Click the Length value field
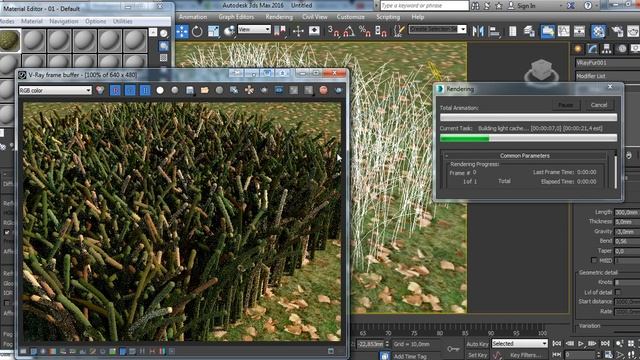The width and height of the screenshot is (640, 360). pos(627,212)
